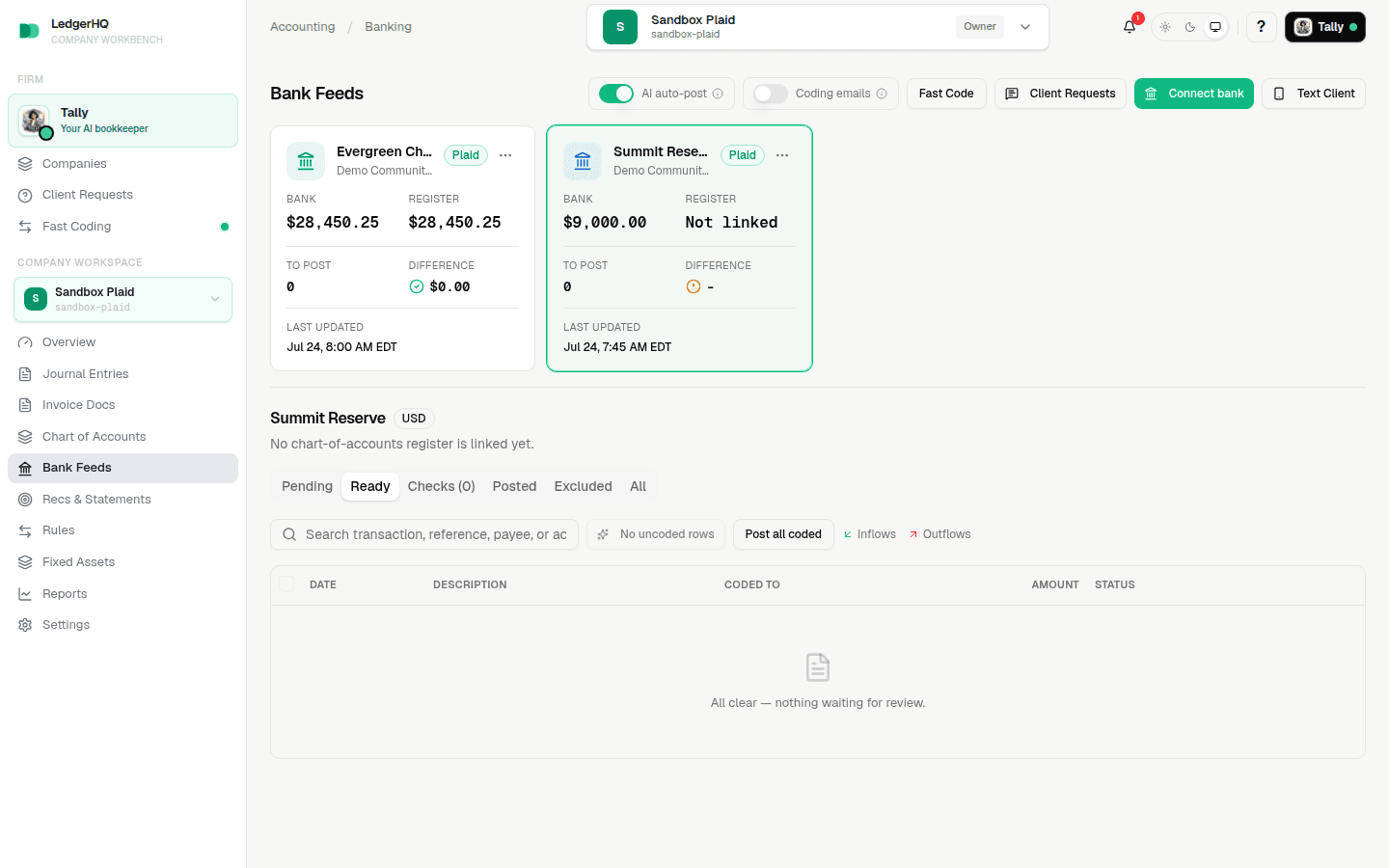Switch to Excluded tab
This screenshot has width=1389, height=868.
coord(583,486)
